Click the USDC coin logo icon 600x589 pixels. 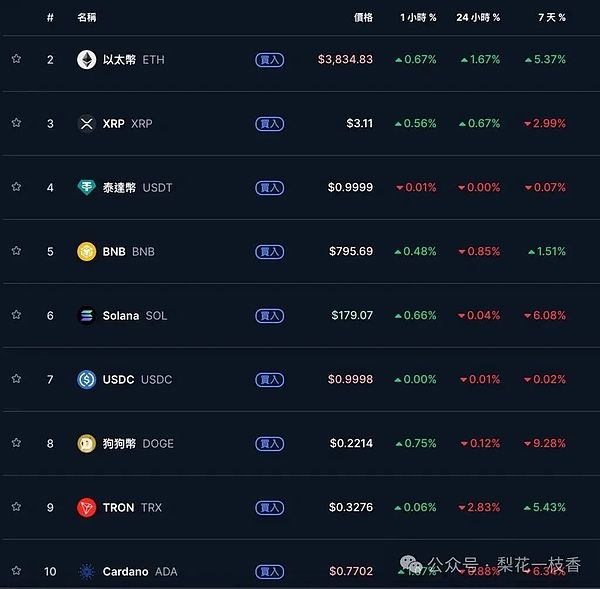[87, 379]
